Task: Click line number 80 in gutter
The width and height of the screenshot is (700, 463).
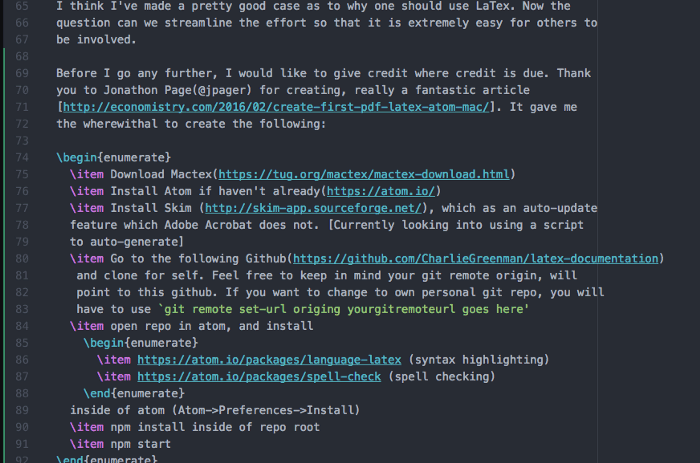Action: pos(22,259)
